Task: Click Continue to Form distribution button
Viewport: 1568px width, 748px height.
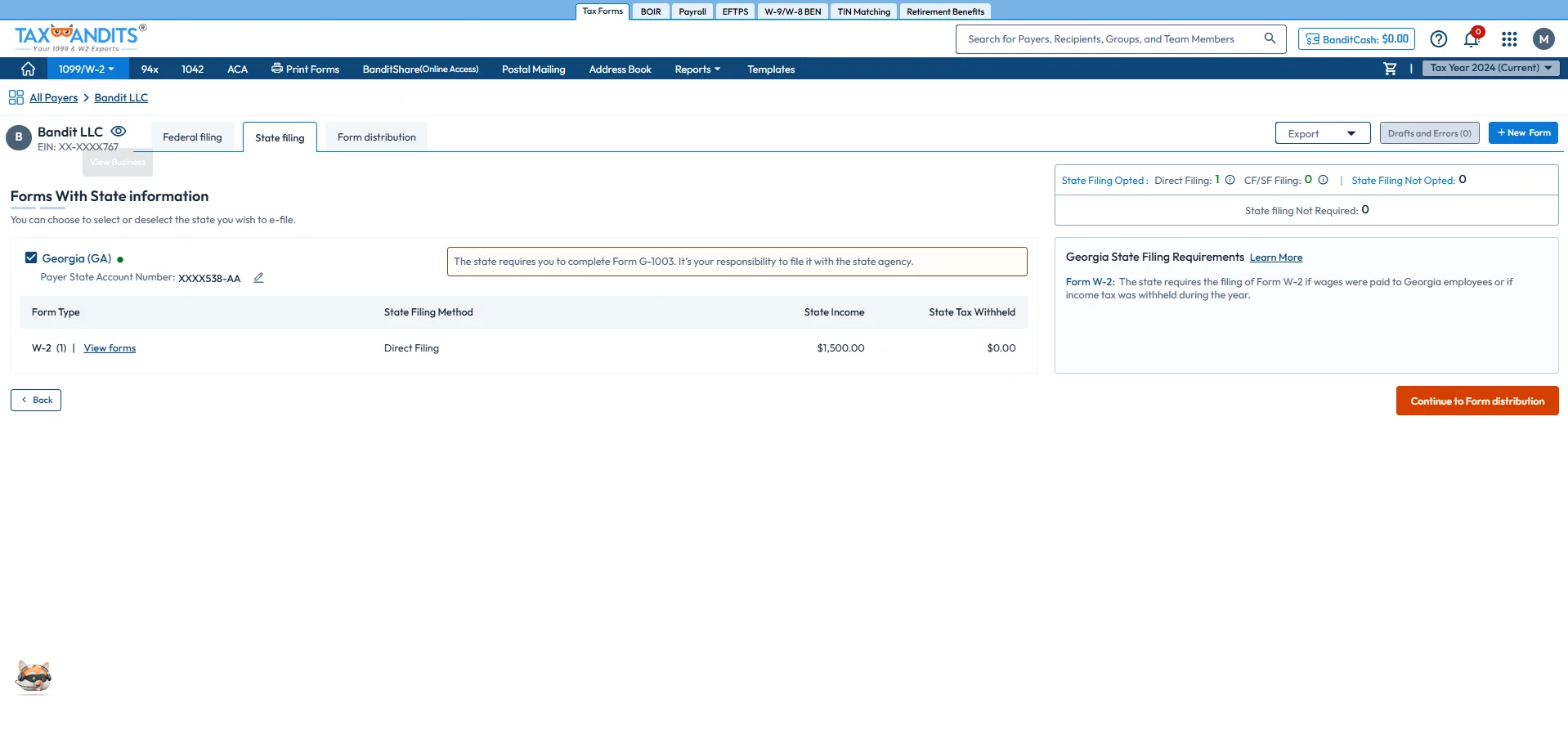Action: (x=1476, y=401)
